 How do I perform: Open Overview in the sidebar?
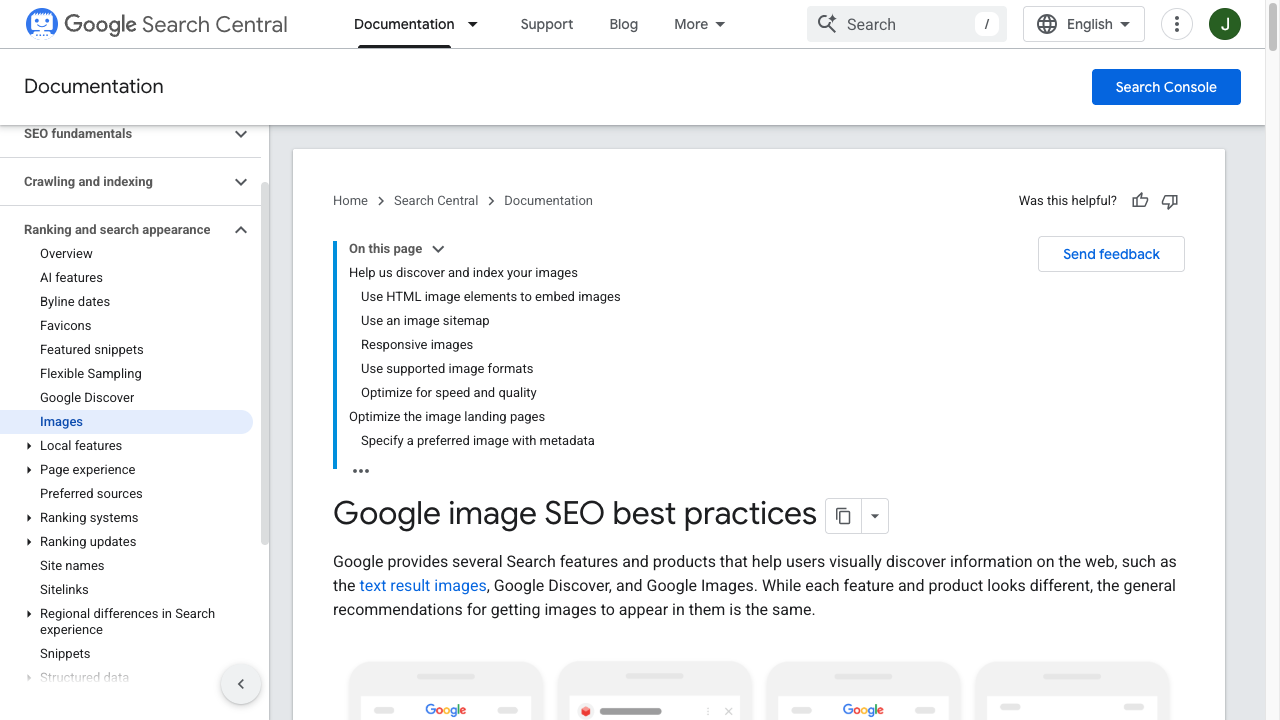66,254
